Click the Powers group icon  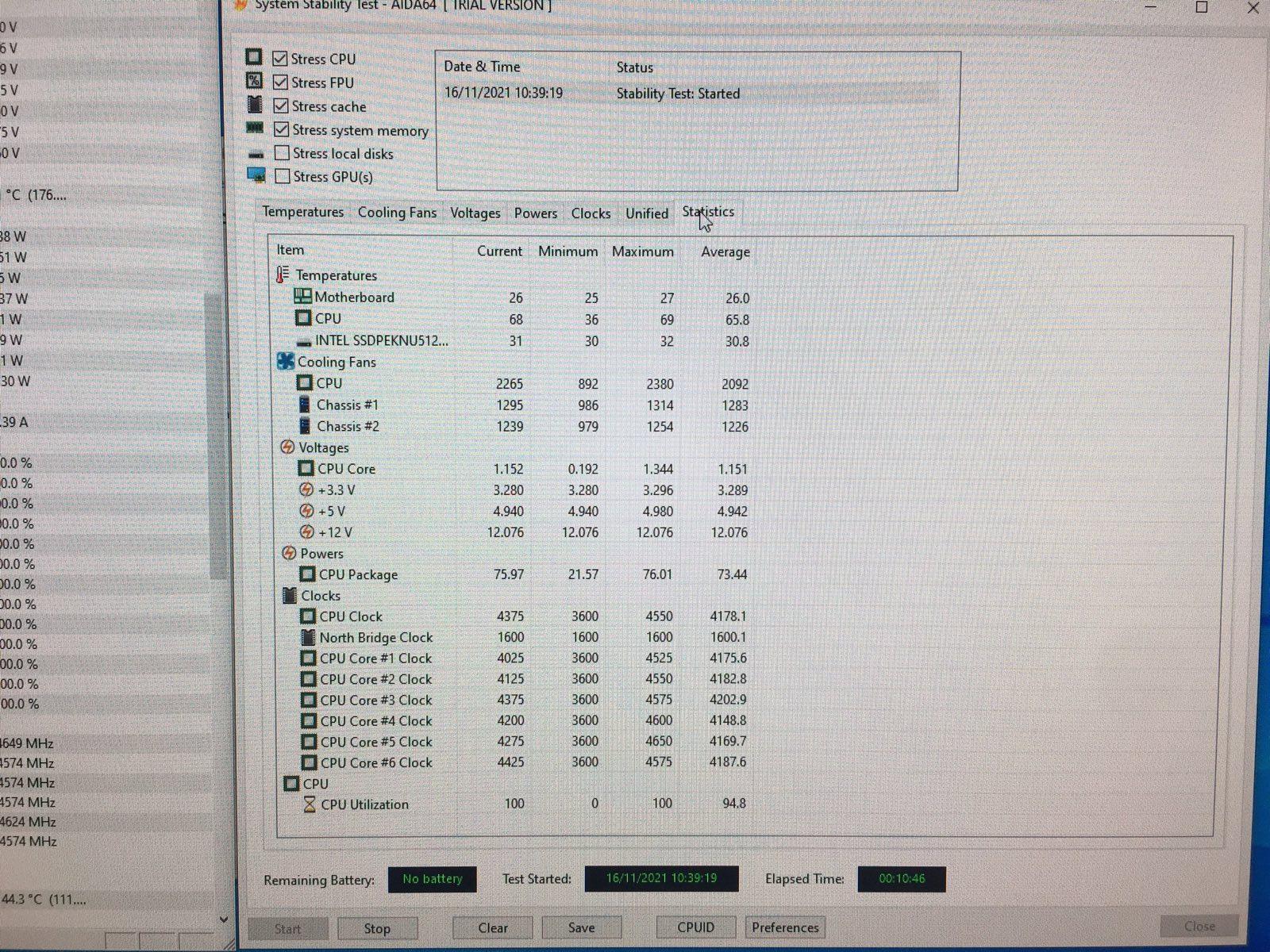pyautogui.click(x=289, y=553)
